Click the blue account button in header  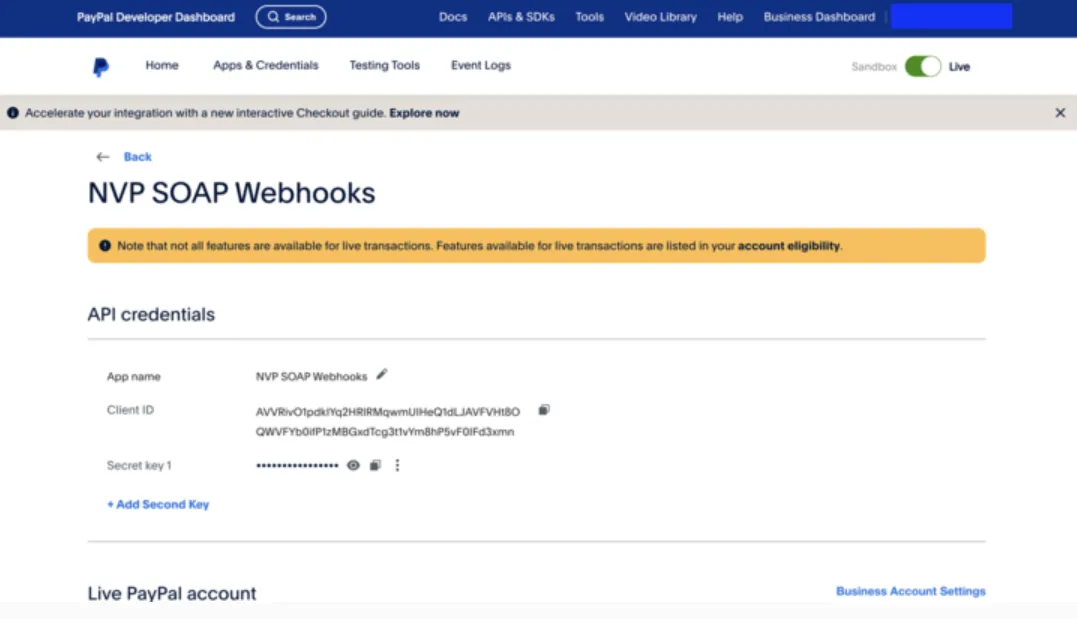click(x=951, y=16)
